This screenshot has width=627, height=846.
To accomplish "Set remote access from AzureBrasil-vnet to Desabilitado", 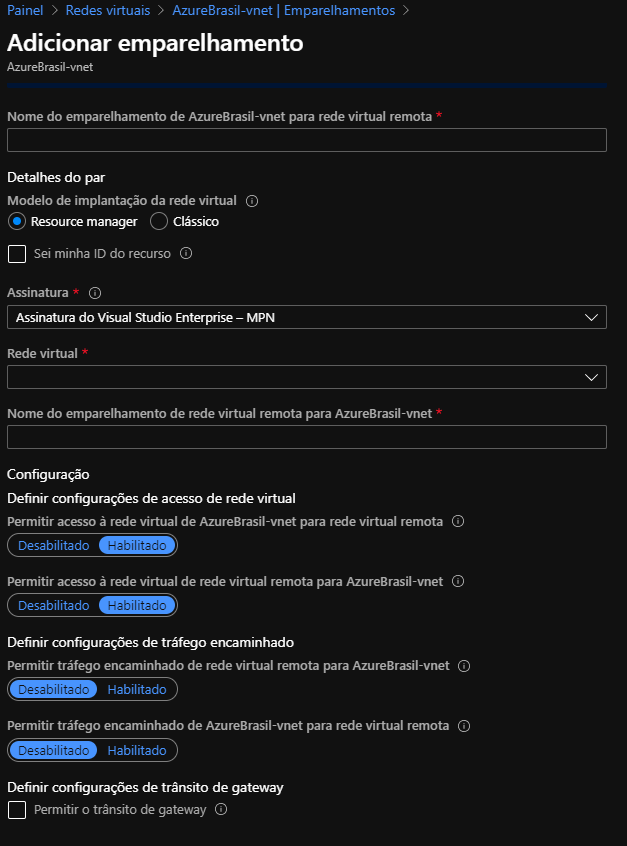I will click(53, 545).
